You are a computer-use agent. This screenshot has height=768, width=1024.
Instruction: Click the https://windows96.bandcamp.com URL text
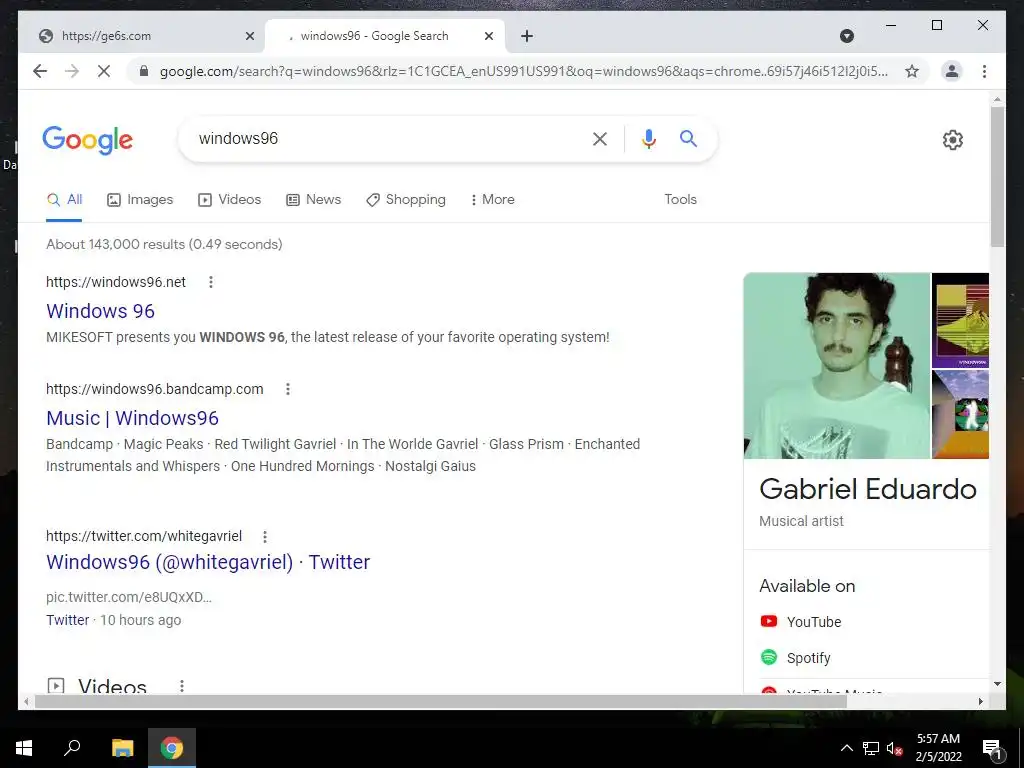tap(155, 389)
